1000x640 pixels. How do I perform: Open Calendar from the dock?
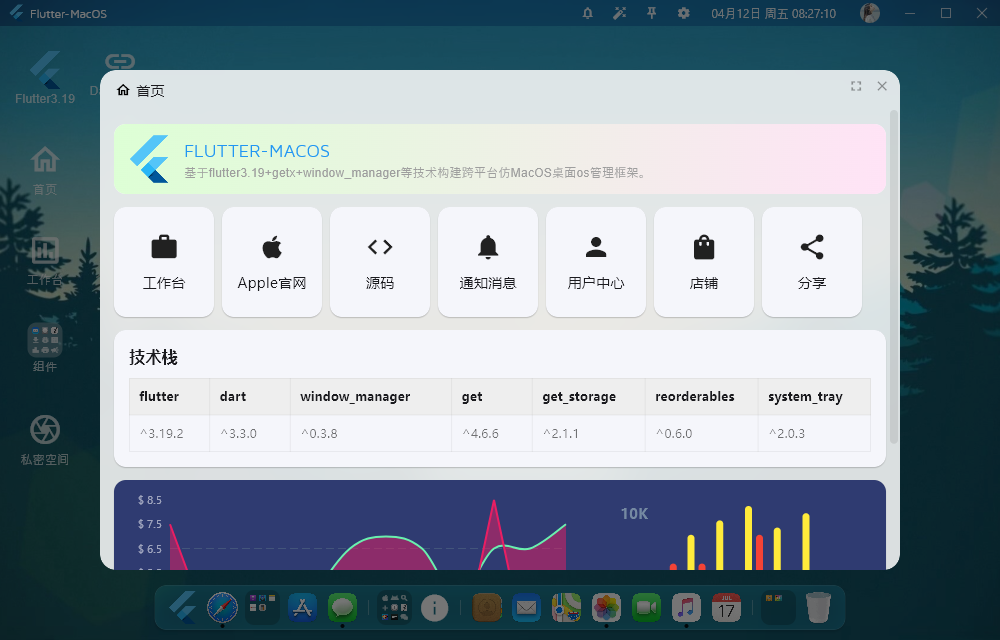point(726,607)
